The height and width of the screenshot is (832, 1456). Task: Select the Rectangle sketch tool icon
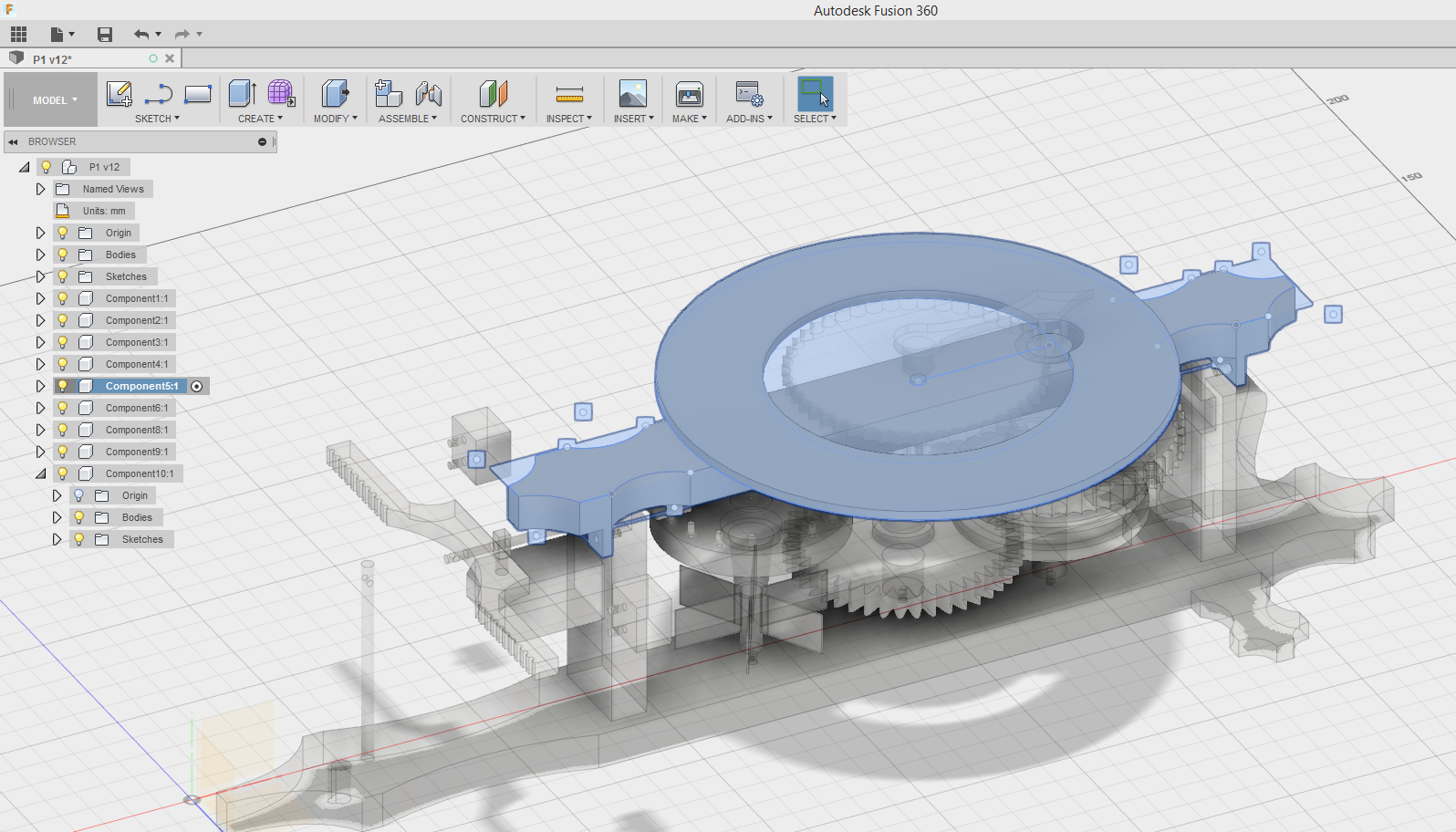pyautogui.click(x=198, y=94)
